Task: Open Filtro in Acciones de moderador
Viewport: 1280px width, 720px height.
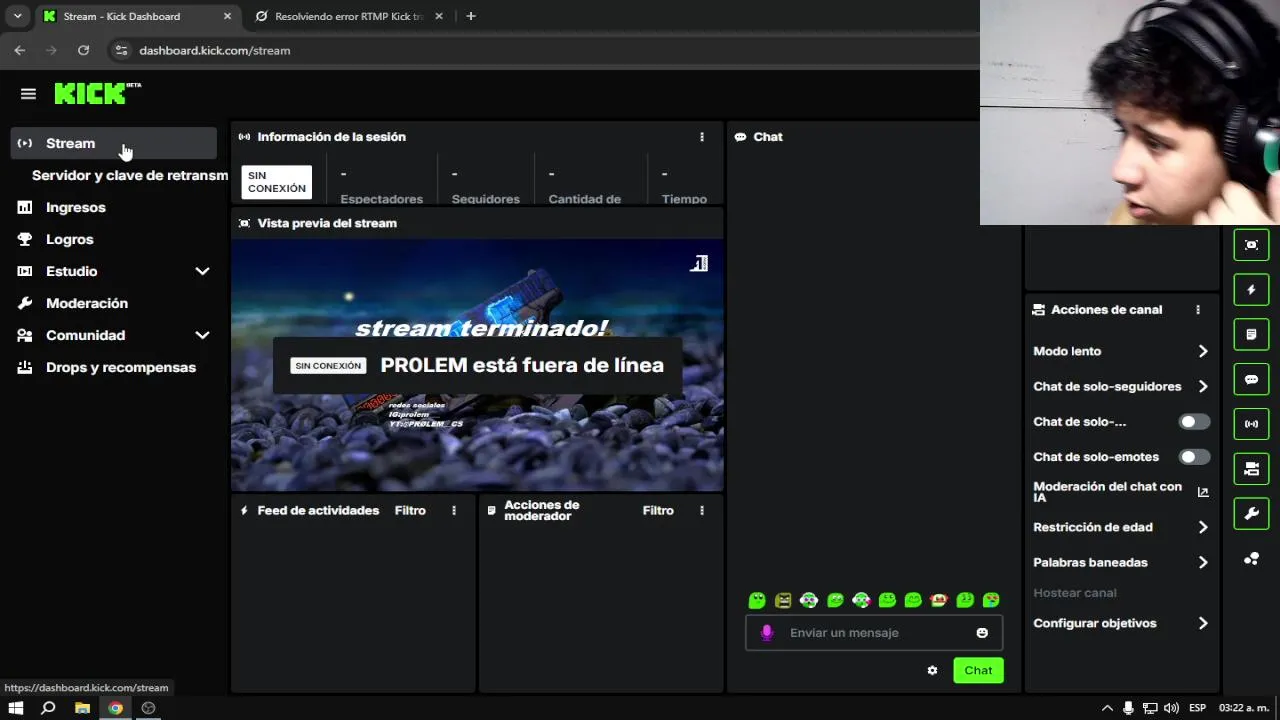Action: point(658,510)
